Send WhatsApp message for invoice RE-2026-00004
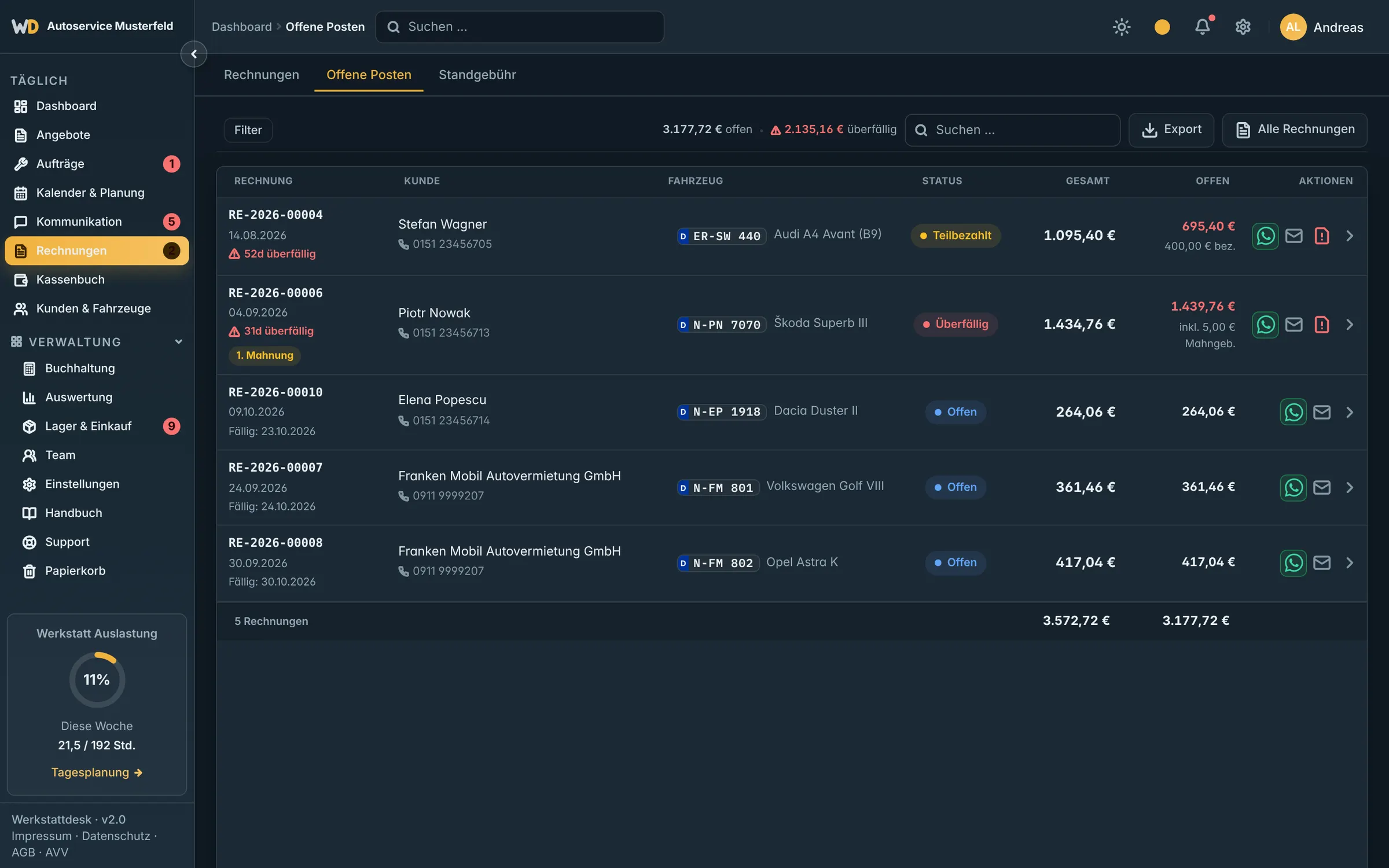The image size is (1389, 868). [x=1265, y=236]
